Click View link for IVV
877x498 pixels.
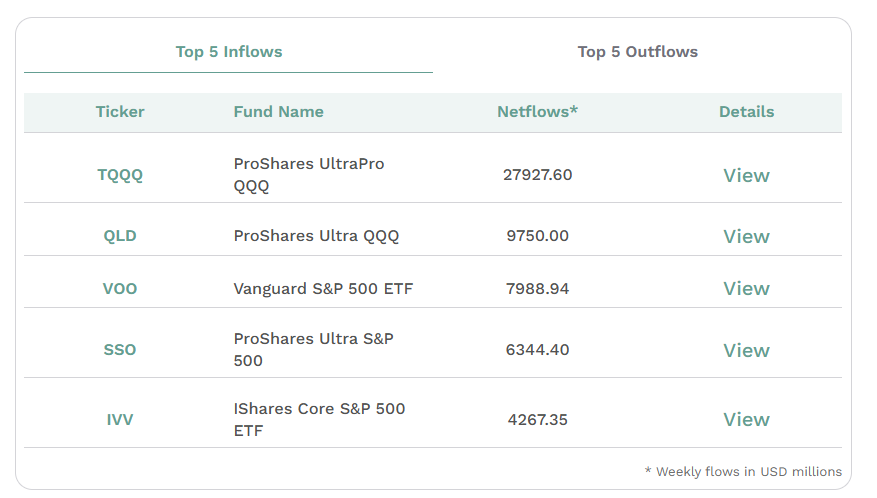click(746, 420)
